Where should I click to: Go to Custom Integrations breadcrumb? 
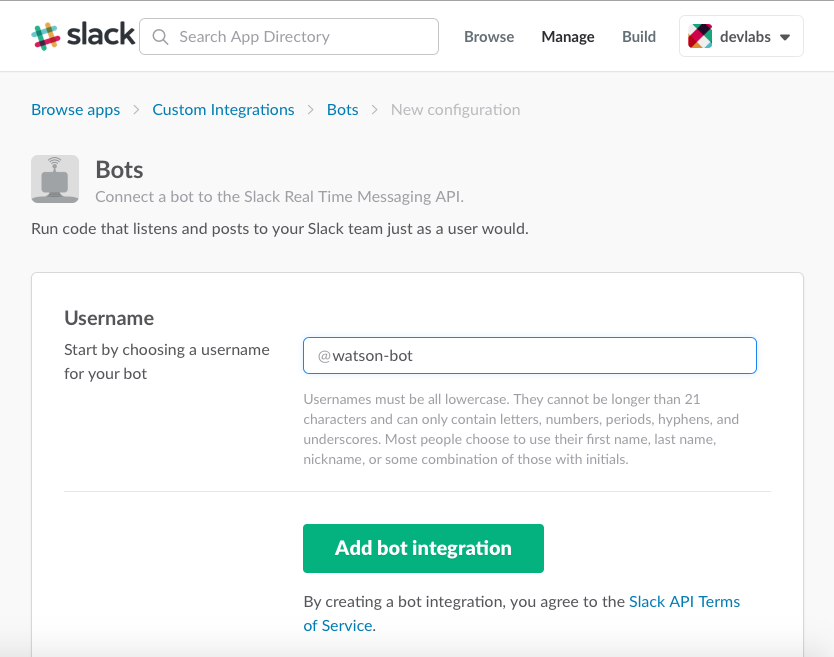point(223,110)
